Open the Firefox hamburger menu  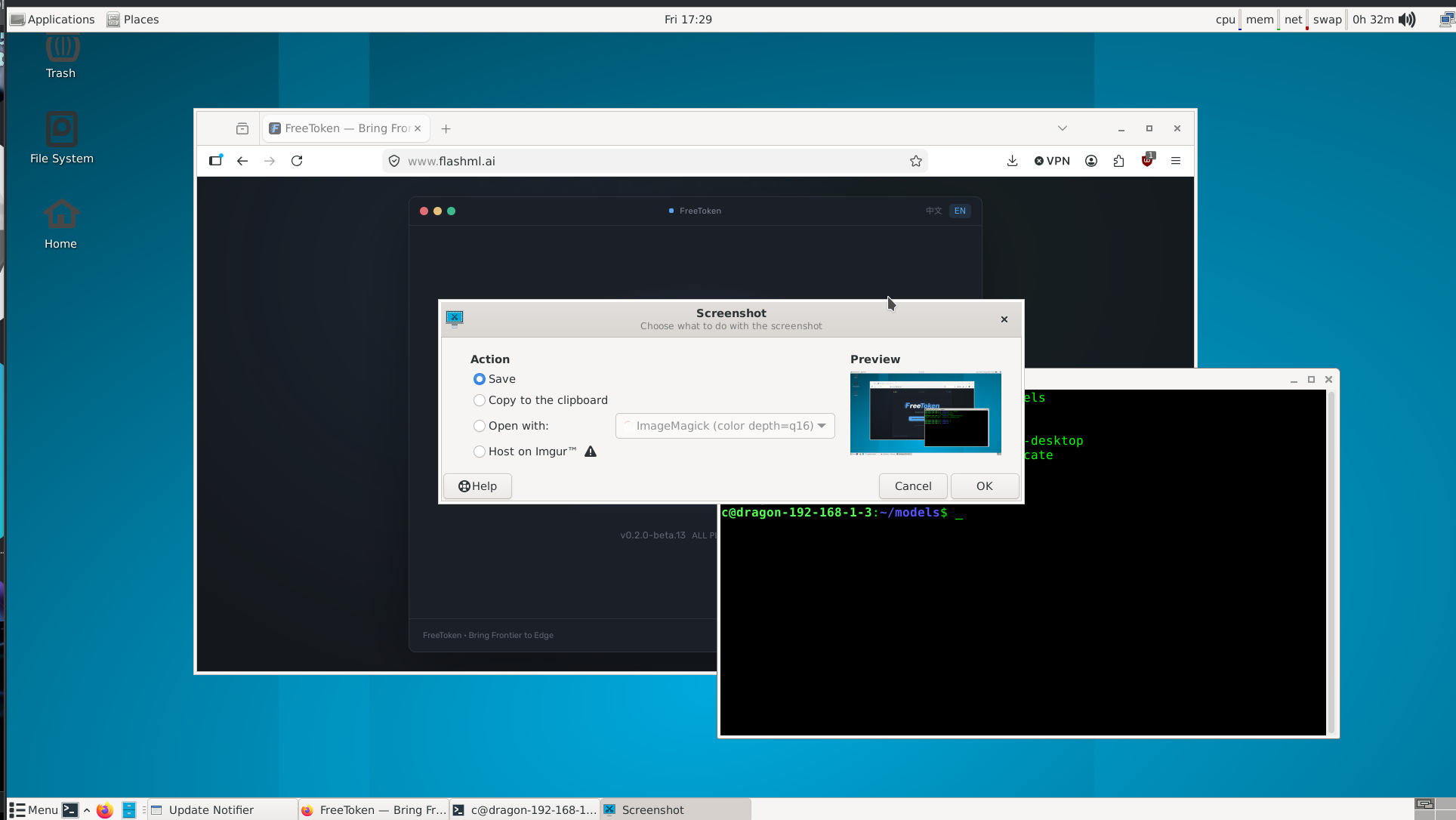tap(1176, 161)
